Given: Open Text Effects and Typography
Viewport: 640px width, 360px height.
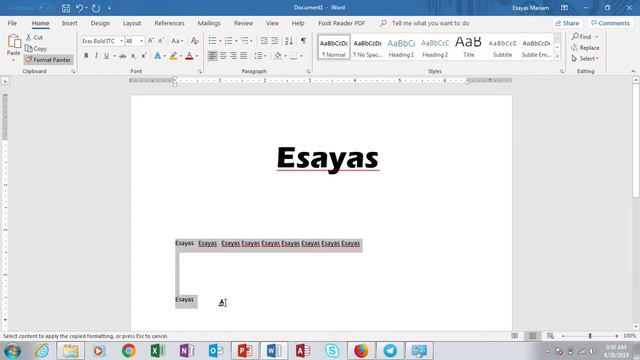Looking at the screenshot, I should click(x=158, y=56).
